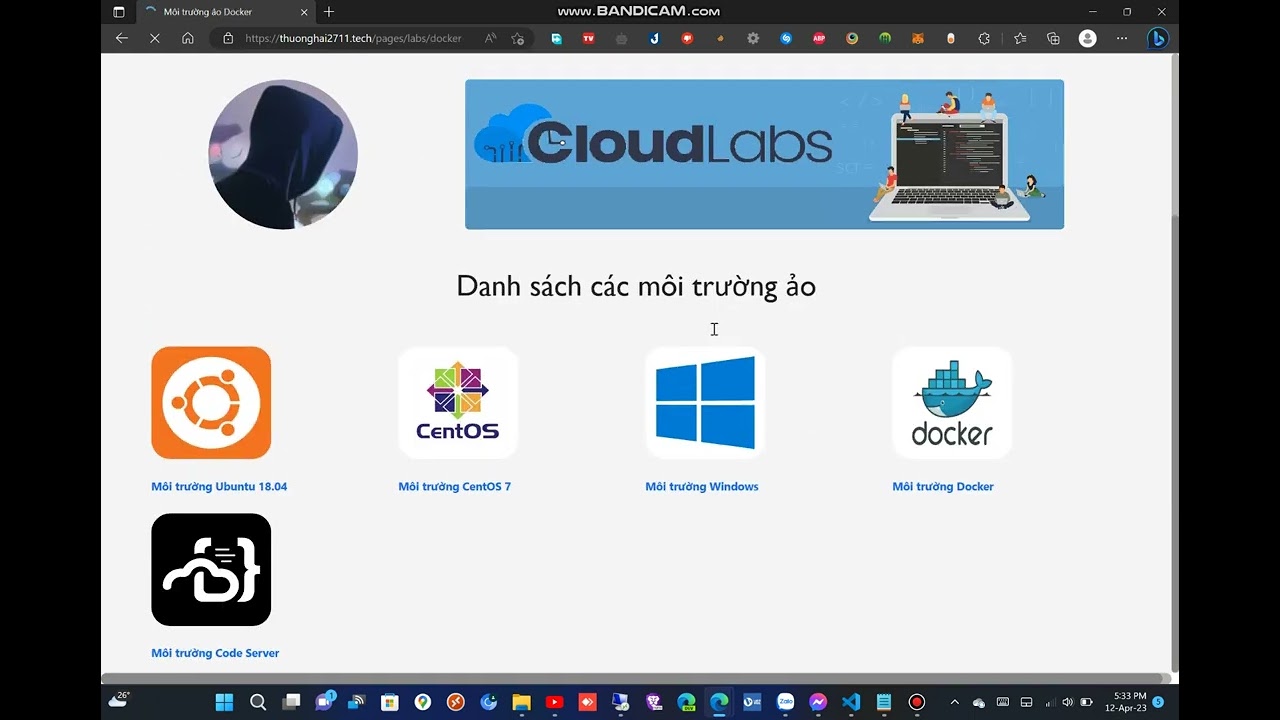This screenshot has height=720, width=1280.
Task: Open the Windows Start menu
Action: coord(224,702)
